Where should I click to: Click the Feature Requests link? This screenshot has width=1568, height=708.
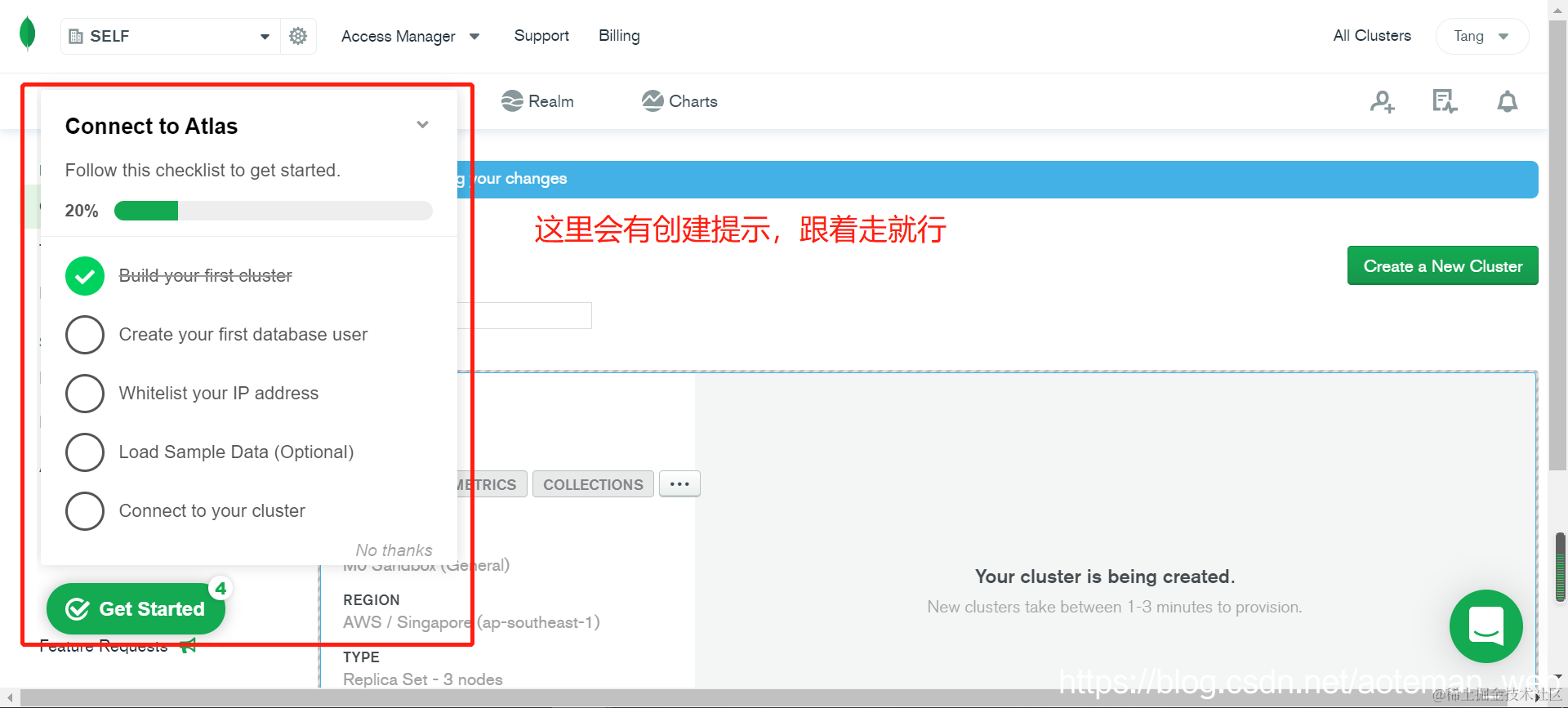tap(104, 647)
